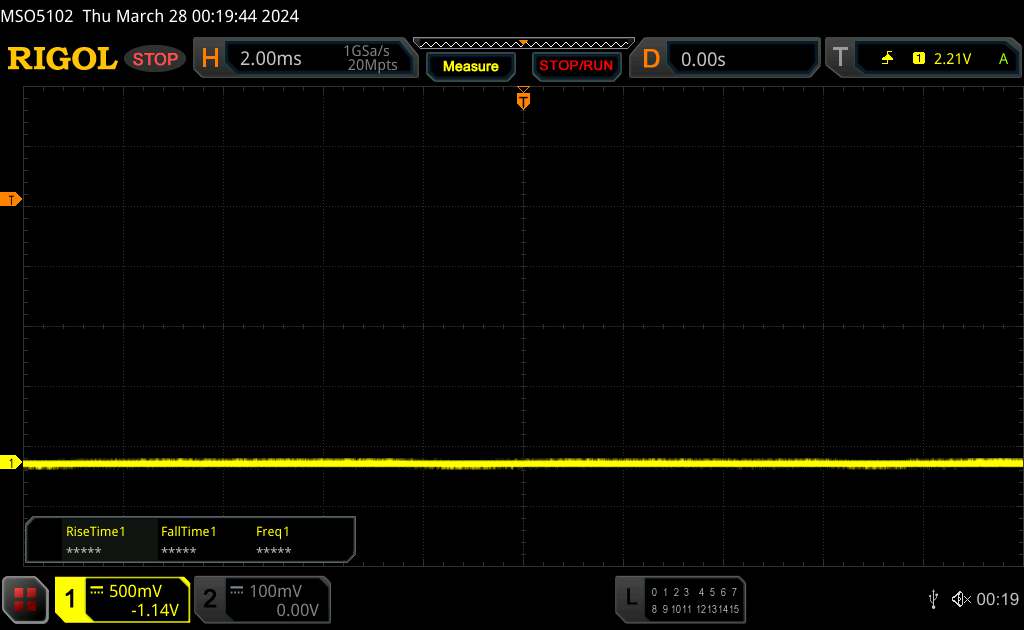
Task: Click the waveform memory position bar
Action: point(524,44)
